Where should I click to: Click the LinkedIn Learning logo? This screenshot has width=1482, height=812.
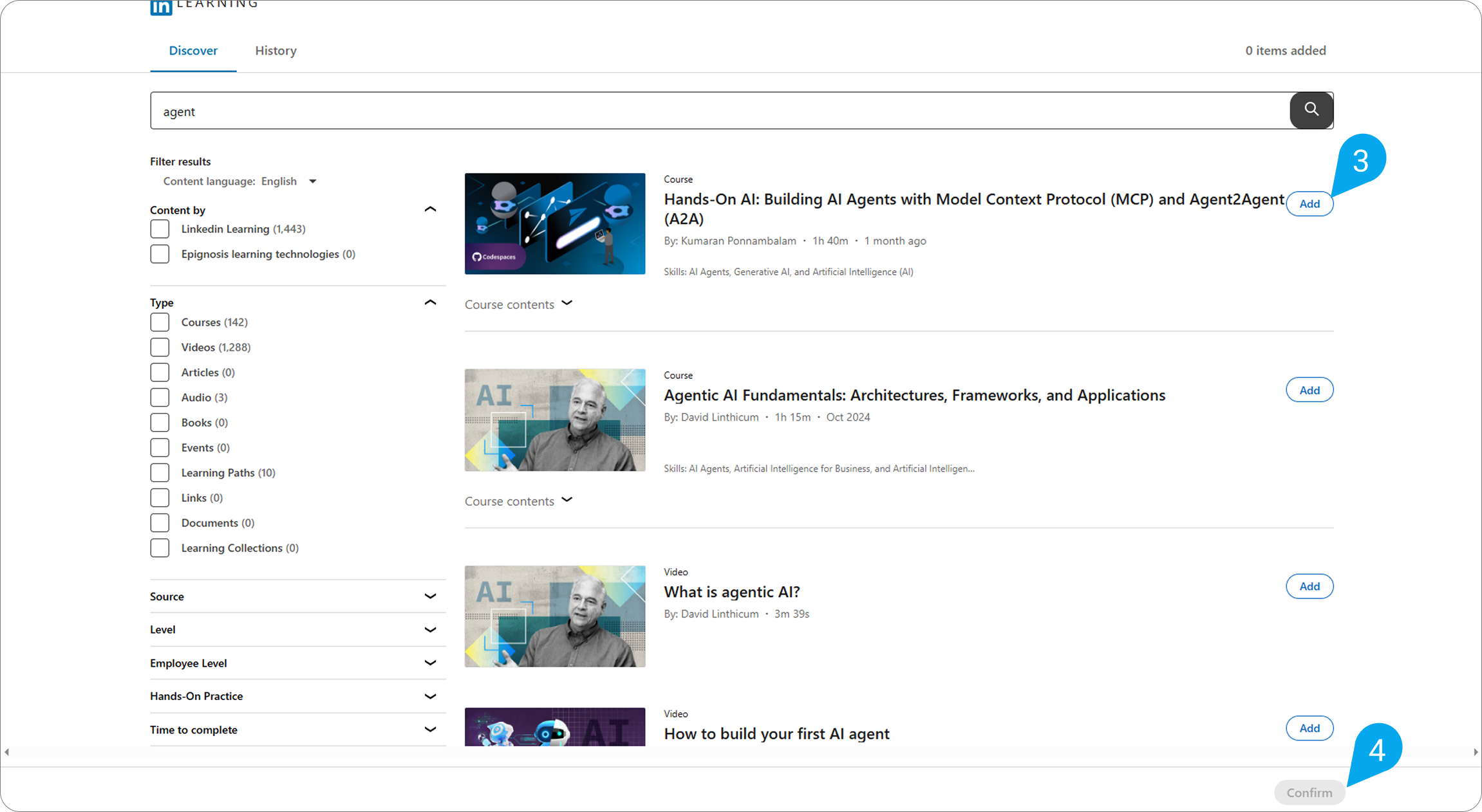click(x=161, y=7)
